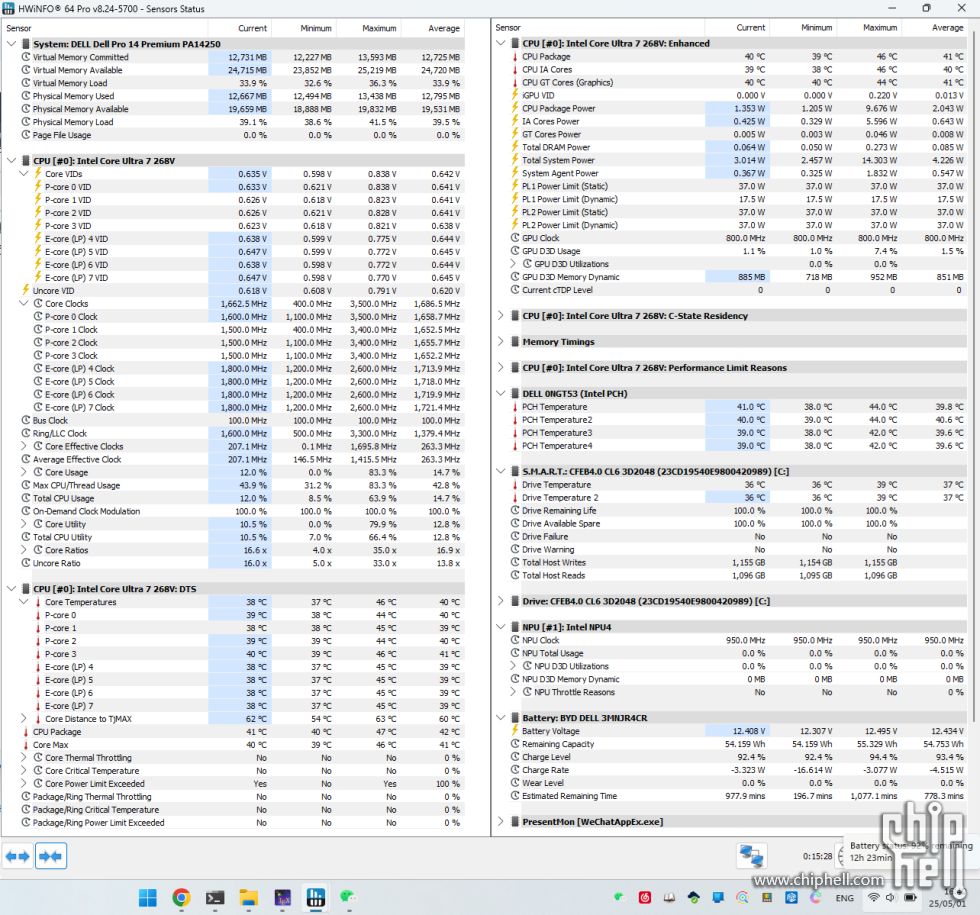Open the Windows Start menu

[148, 898]
